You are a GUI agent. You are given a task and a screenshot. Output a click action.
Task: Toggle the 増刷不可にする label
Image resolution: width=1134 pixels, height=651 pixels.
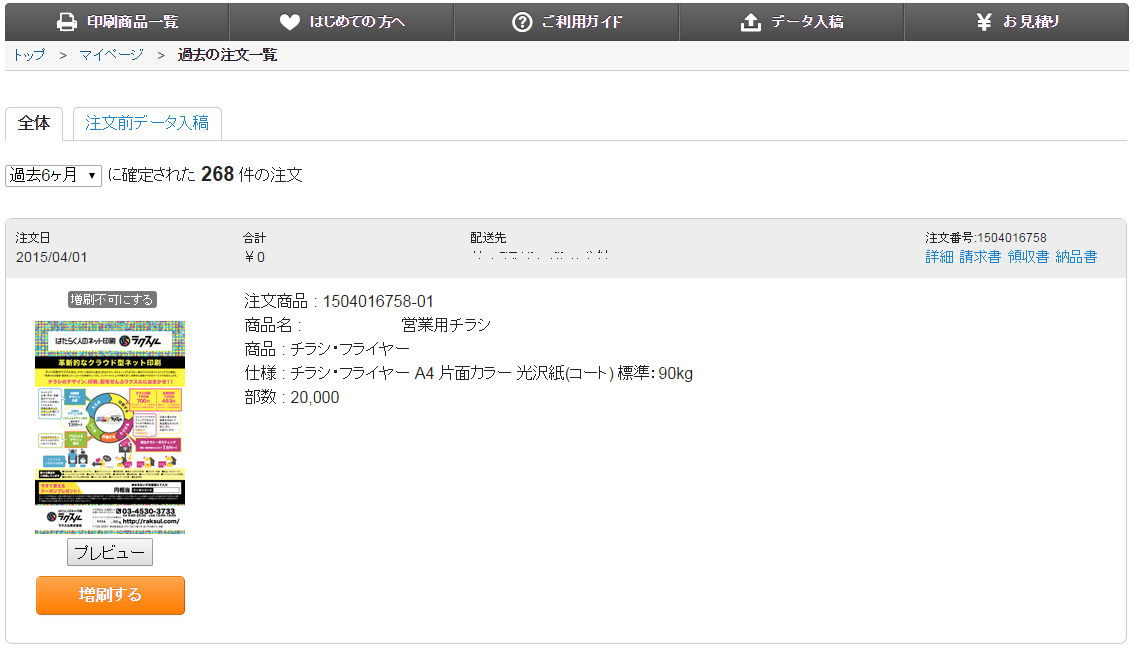(x=112, y=300)
